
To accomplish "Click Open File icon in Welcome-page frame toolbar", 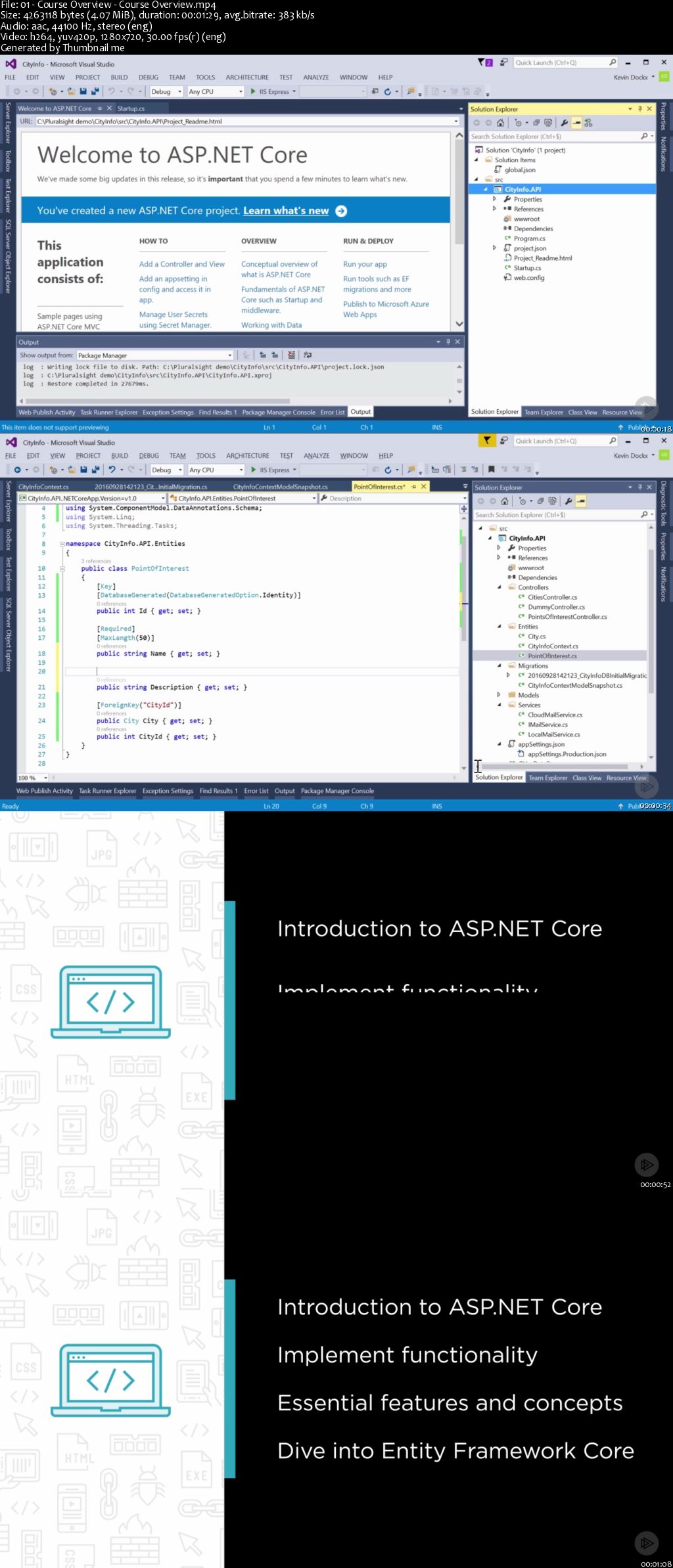I will pos(73,91).
